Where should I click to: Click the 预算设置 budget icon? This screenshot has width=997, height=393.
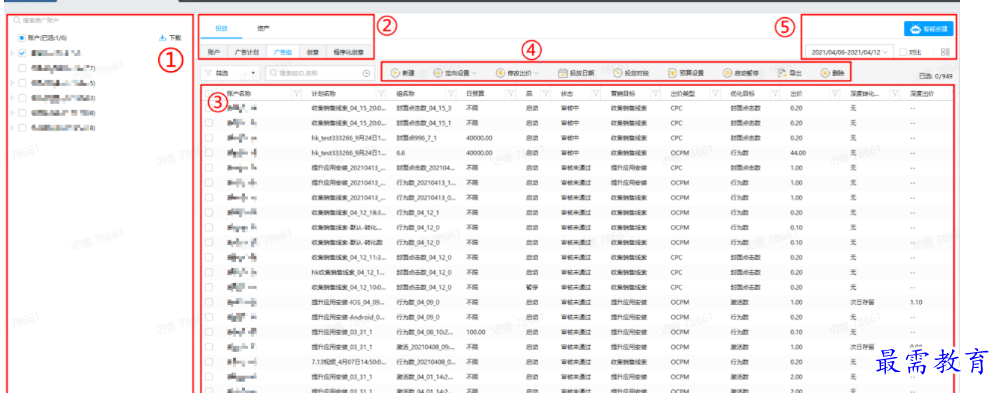[672, 73]
